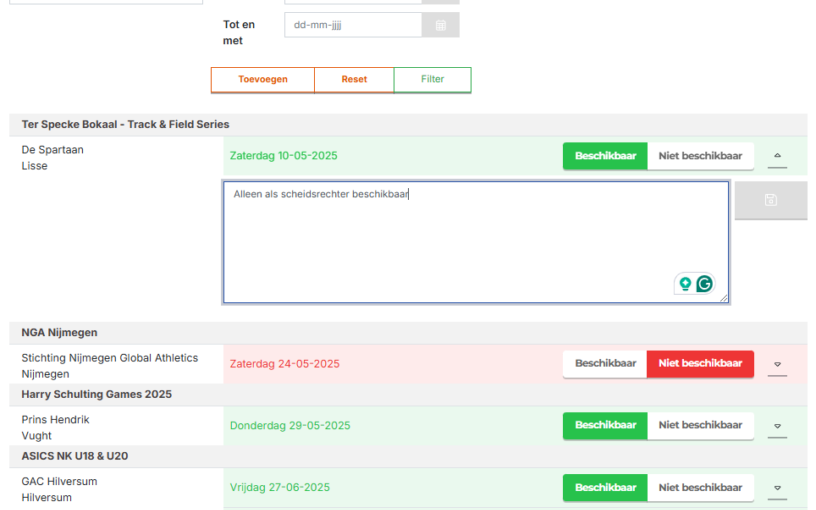Screen dimensions: 816x510
Task: Mark Prins Hendrik Vught as Niet beschikbaar
Action: tap(700, 426)
